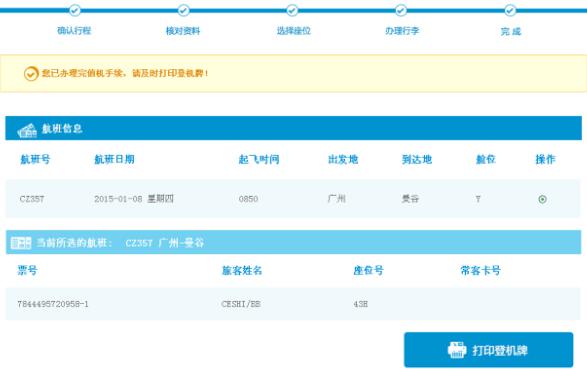The image size is (587, 371).
Task: Click the 座位号 column header
Action: click(368, 270)
